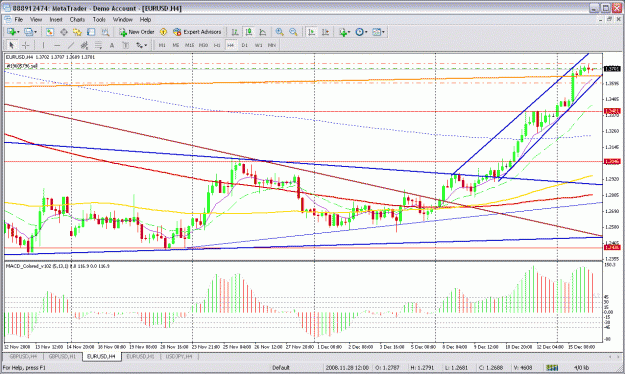Click the chart tabs right scroll arrow

coord(619,357)
